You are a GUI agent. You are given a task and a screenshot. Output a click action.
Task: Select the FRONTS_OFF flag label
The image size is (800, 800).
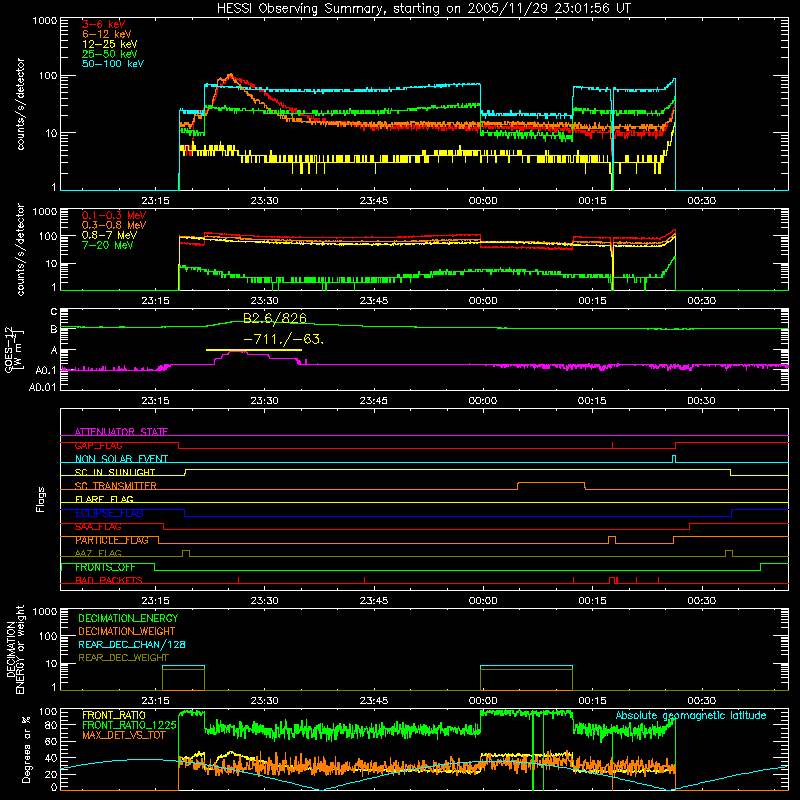coord(105,567)
